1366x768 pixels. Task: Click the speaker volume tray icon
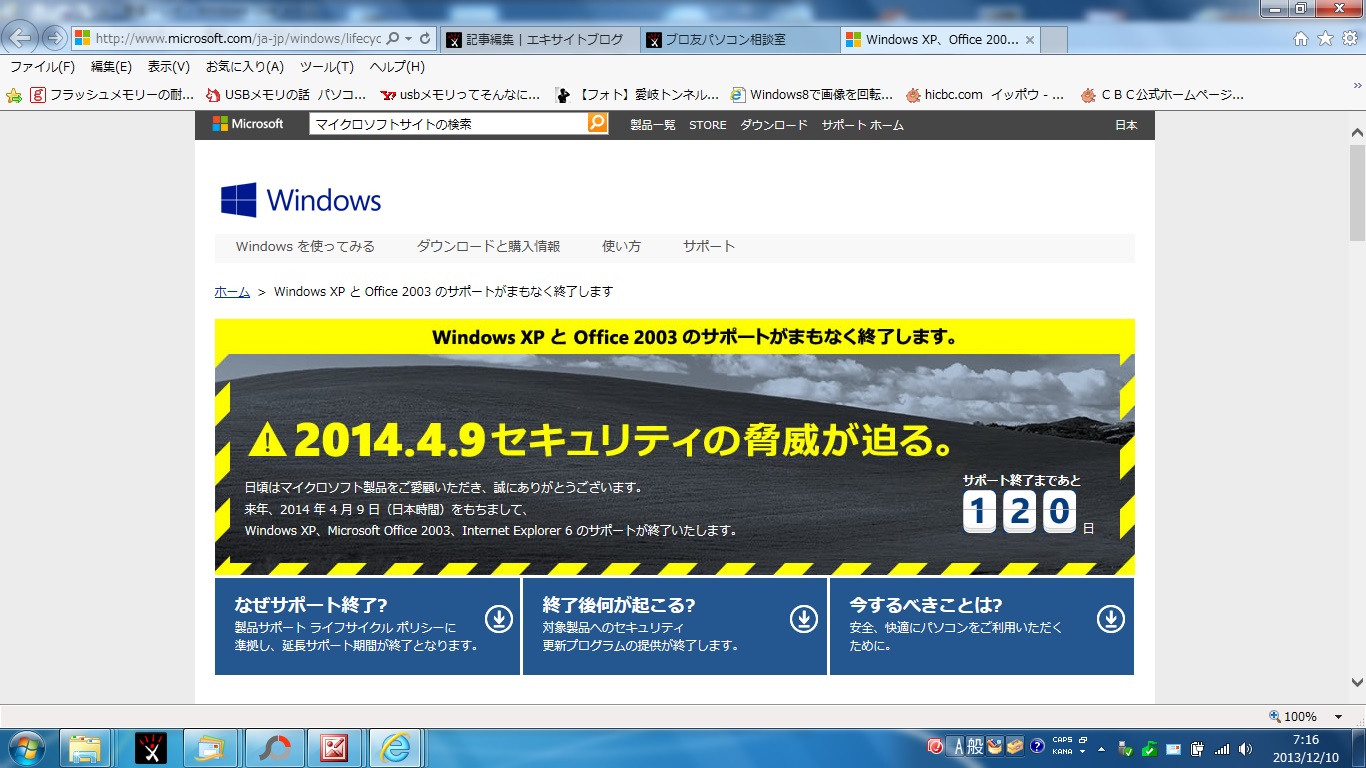click(1245, 748)
